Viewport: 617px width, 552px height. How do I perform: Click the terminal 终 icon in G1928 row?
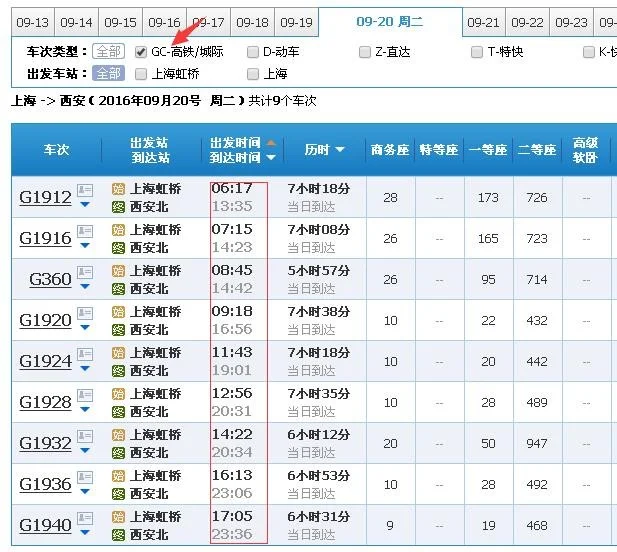point(118,412)
